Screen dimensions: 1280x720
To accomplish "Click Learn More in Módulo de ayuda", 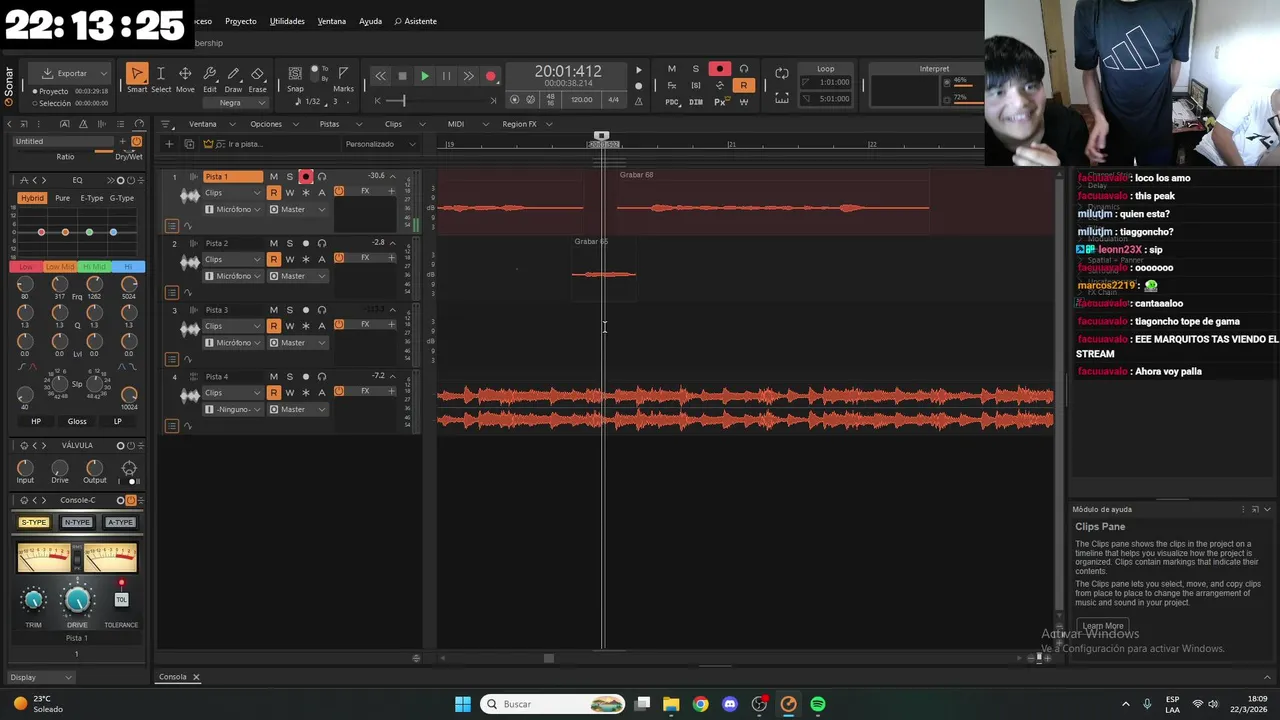I will (1103, 626).
